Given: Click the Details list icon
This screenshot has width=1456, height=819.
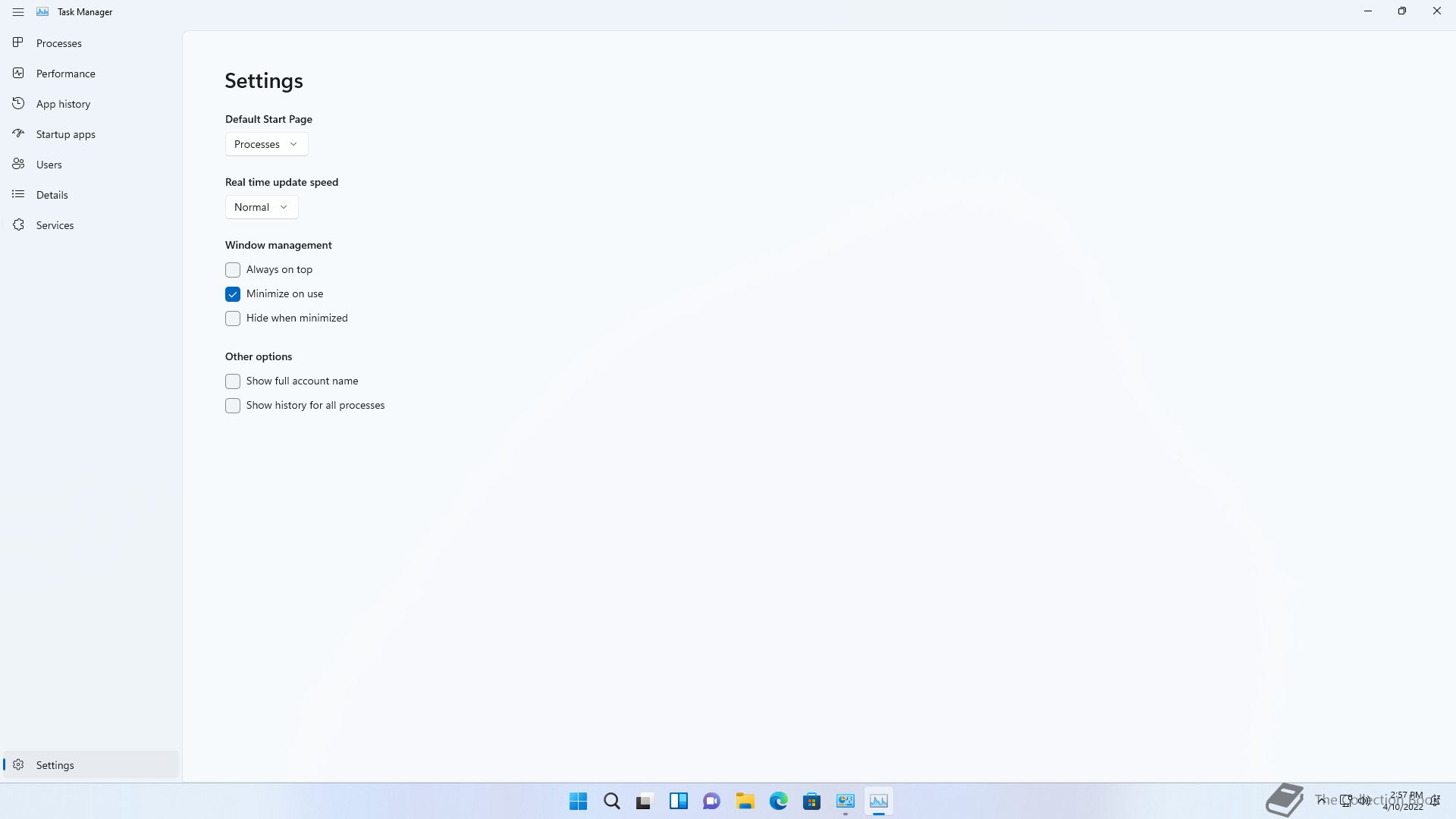Looking at the screenshot, I should (18, 195).
